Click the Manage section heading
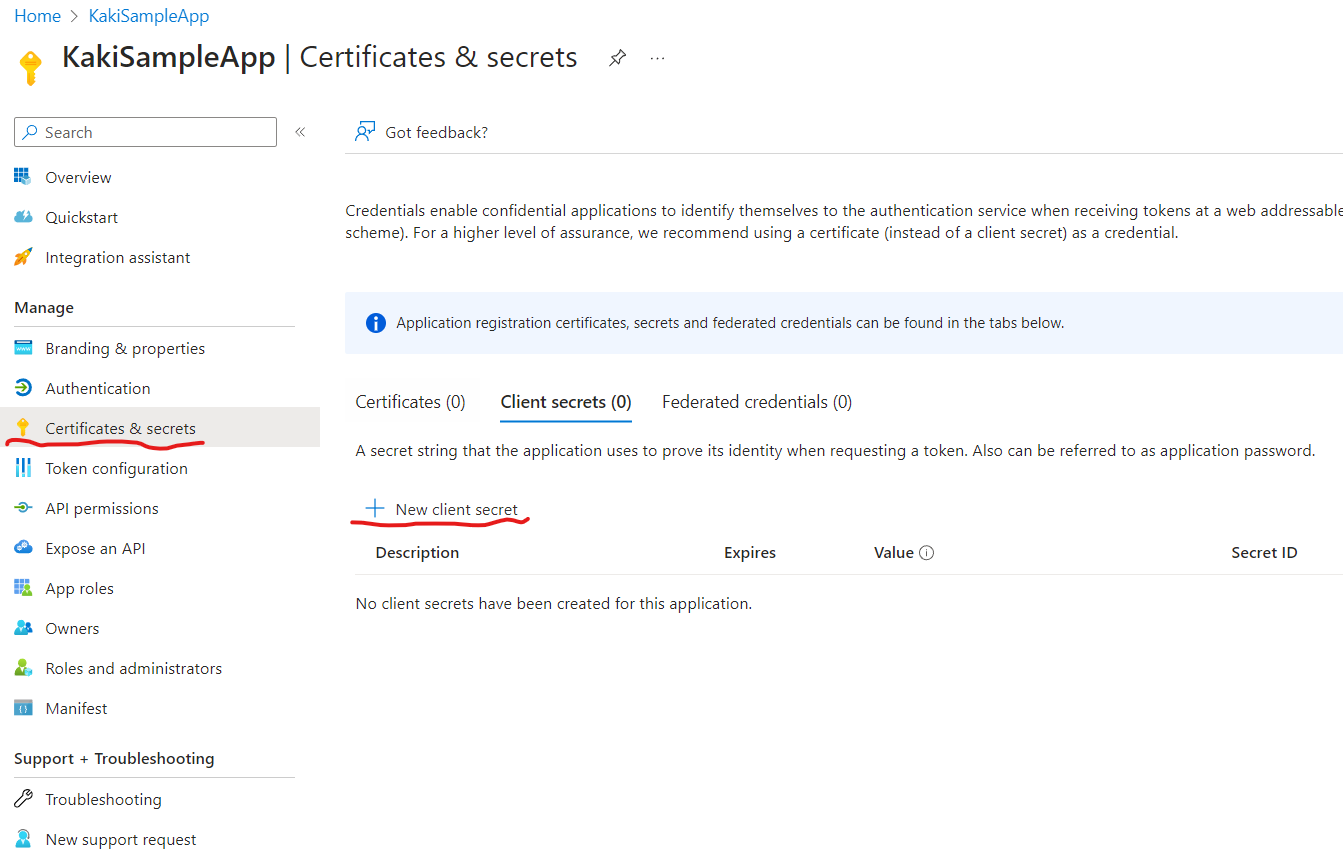 tap(44, 308)
